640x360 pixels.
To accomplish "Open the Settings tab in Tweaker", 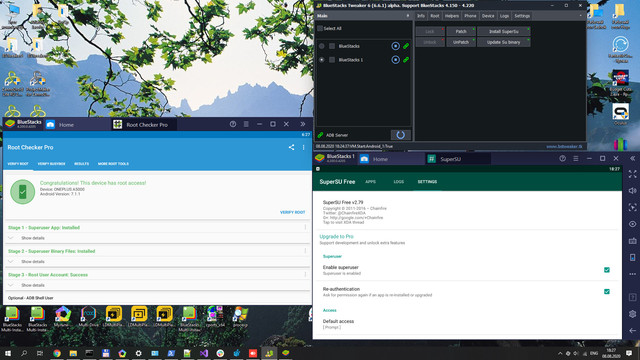I will click(522, 16).
